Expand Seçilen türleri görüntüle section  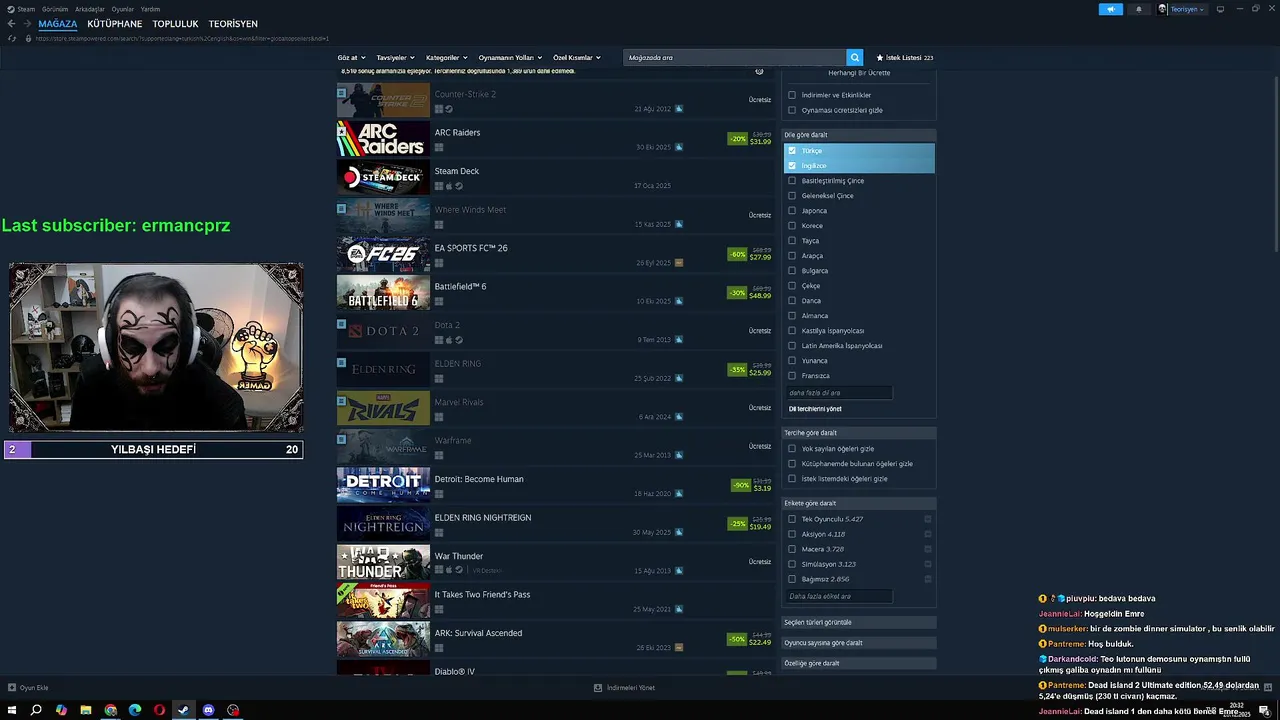pyautogui.click(x=859, y=622)
